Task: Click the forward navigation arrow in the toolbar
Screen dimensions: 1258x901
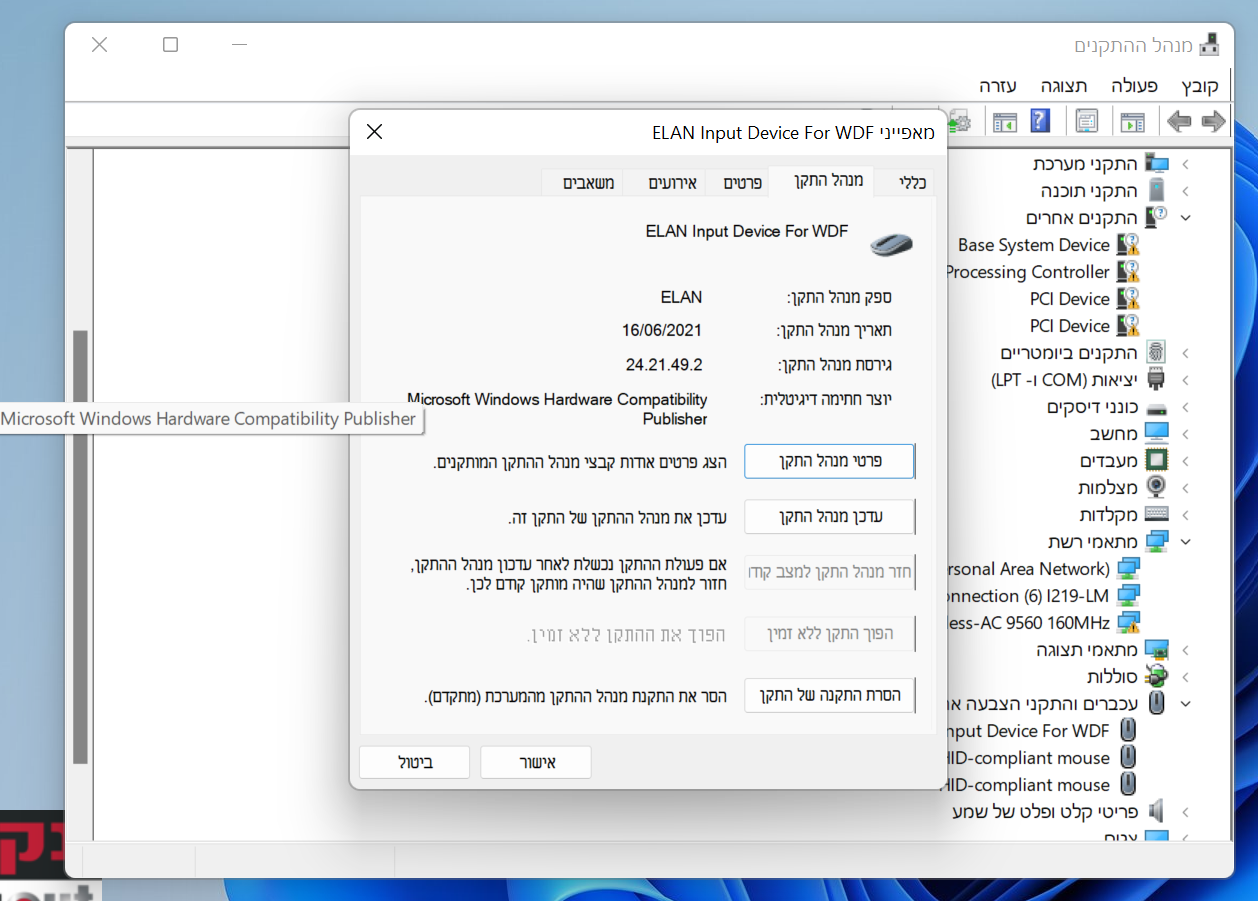Action: [1181, 121]
